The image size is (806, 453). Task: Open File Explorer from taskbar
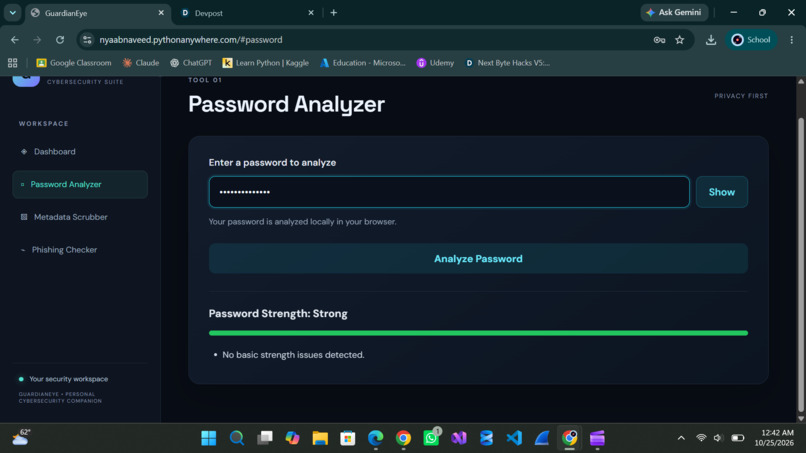pyautogui.click(x=320, y=438)
